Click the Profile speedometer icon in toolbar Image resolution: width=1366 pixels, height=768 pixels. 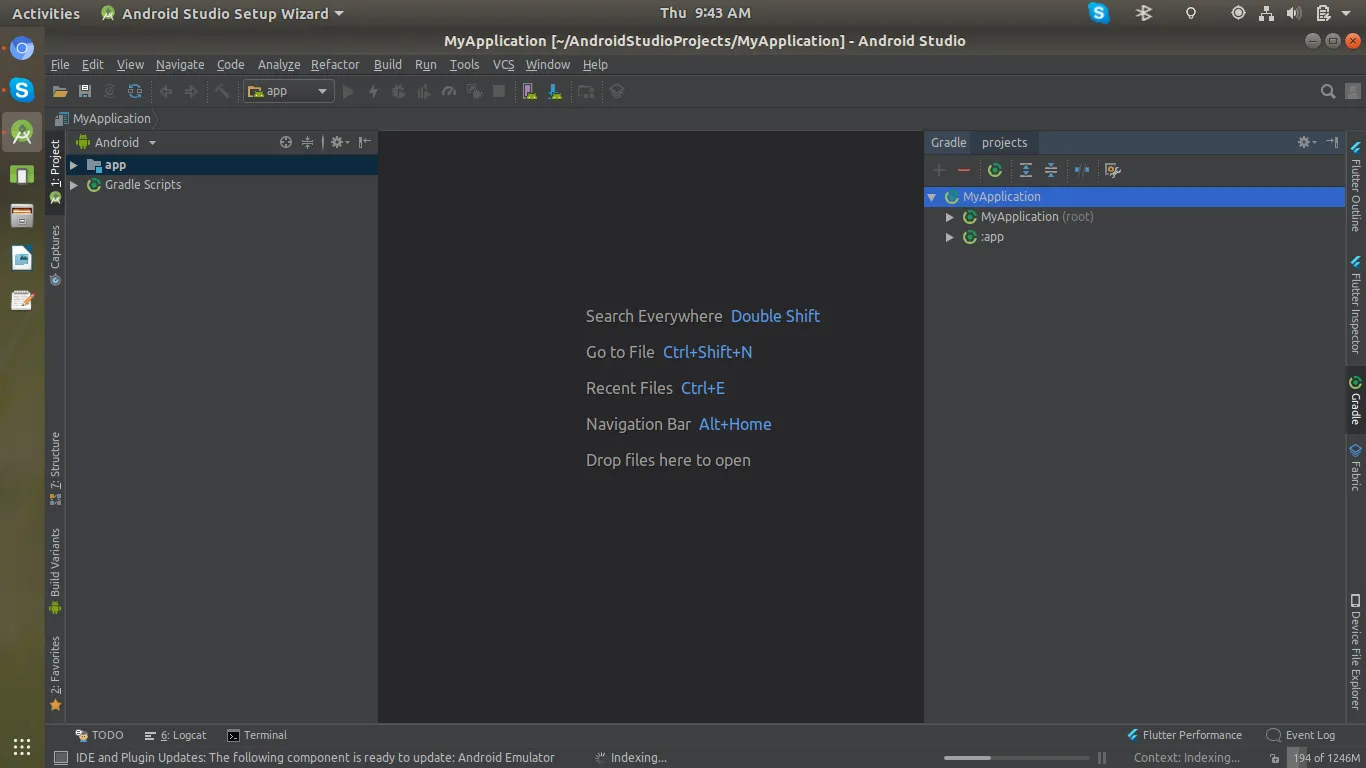click(449, 91)
